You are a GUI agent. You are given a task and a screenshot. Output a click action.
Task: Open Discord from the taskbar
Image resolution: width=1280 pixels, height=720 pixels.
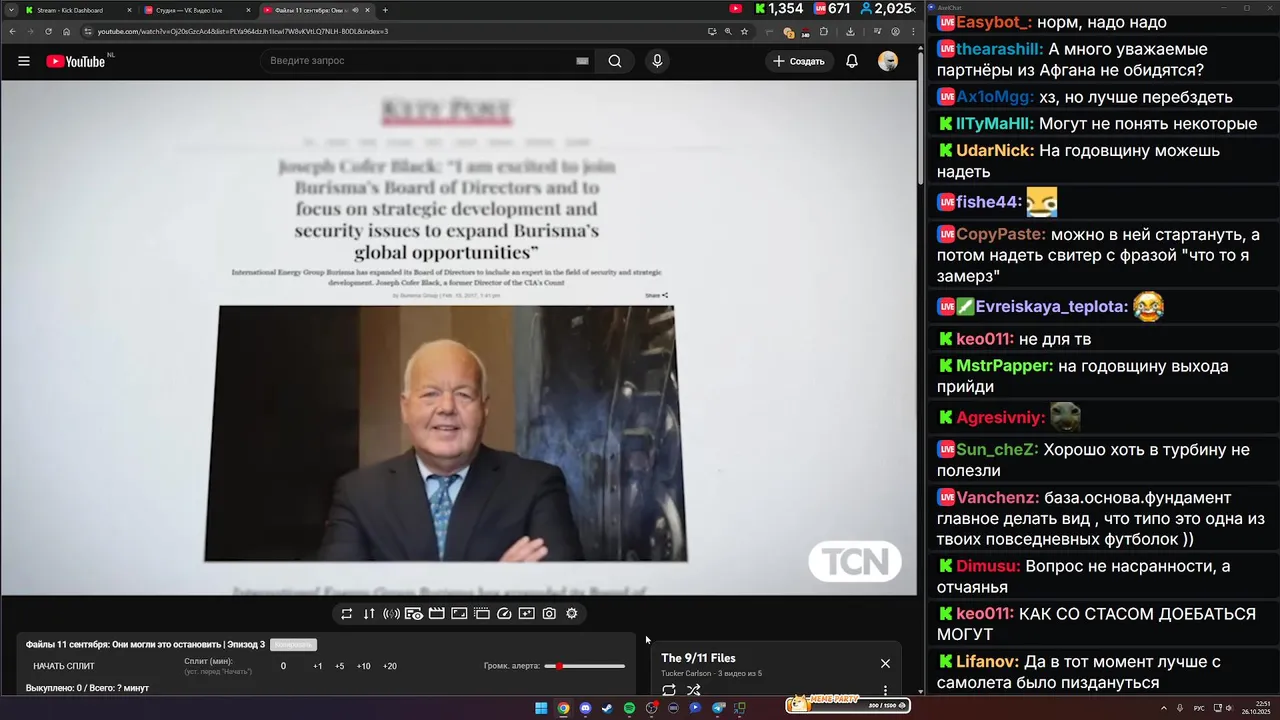tap(585, 708)
